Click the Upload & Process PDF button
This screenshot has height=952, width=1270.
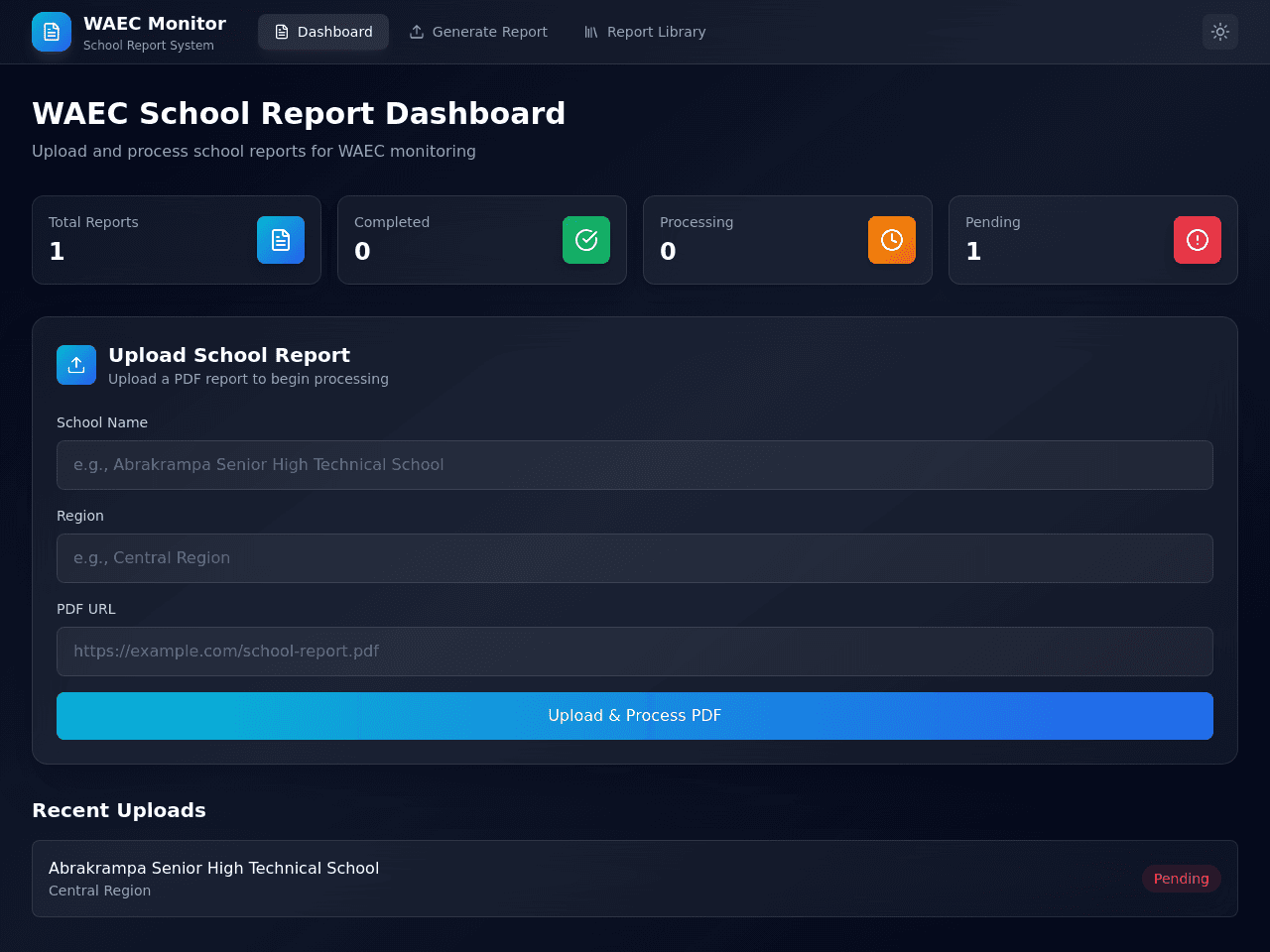pyautogui.click(x=635, y=716)
